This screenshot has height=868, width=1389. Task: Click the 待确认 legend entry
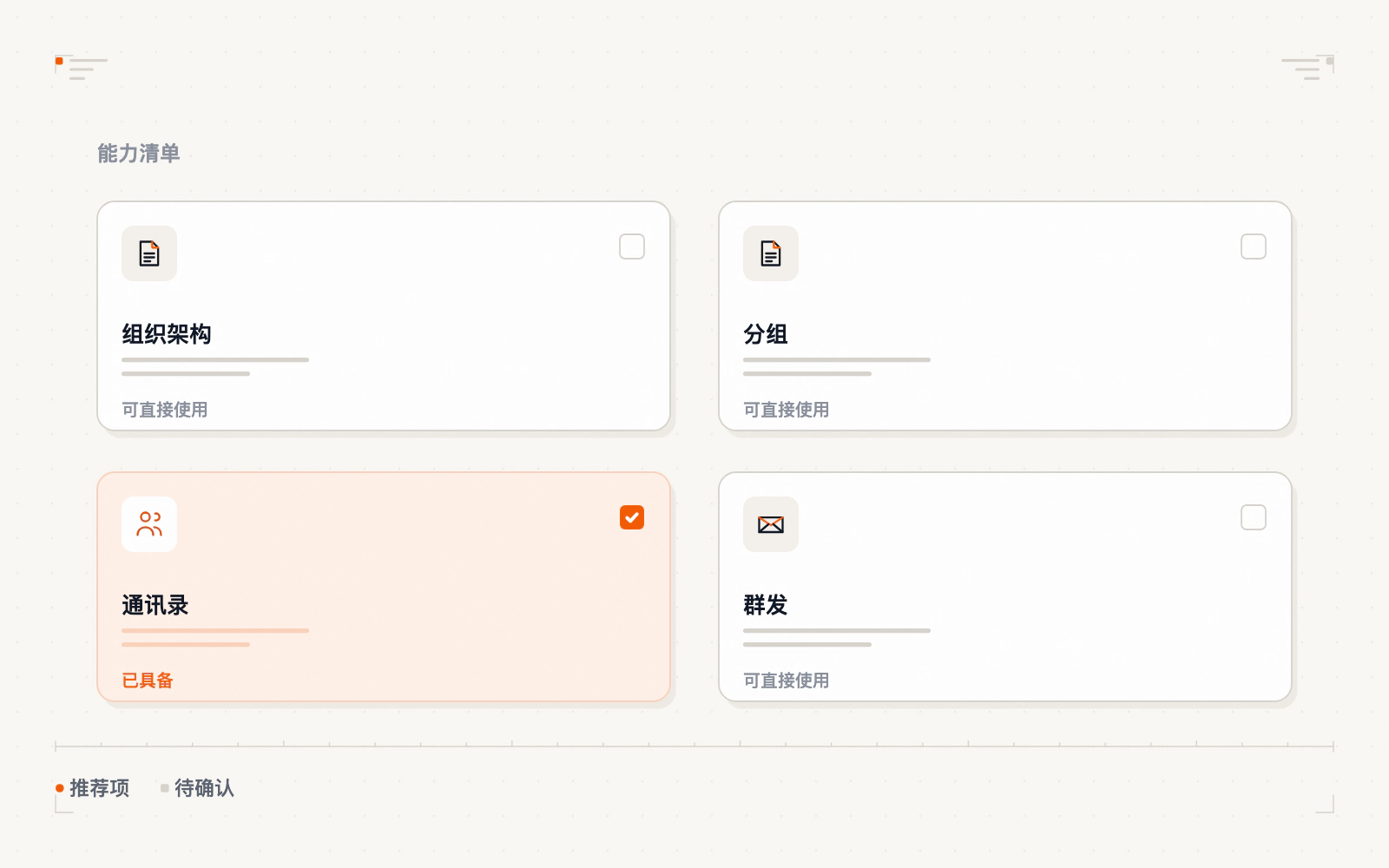click(x=198, y=788)
